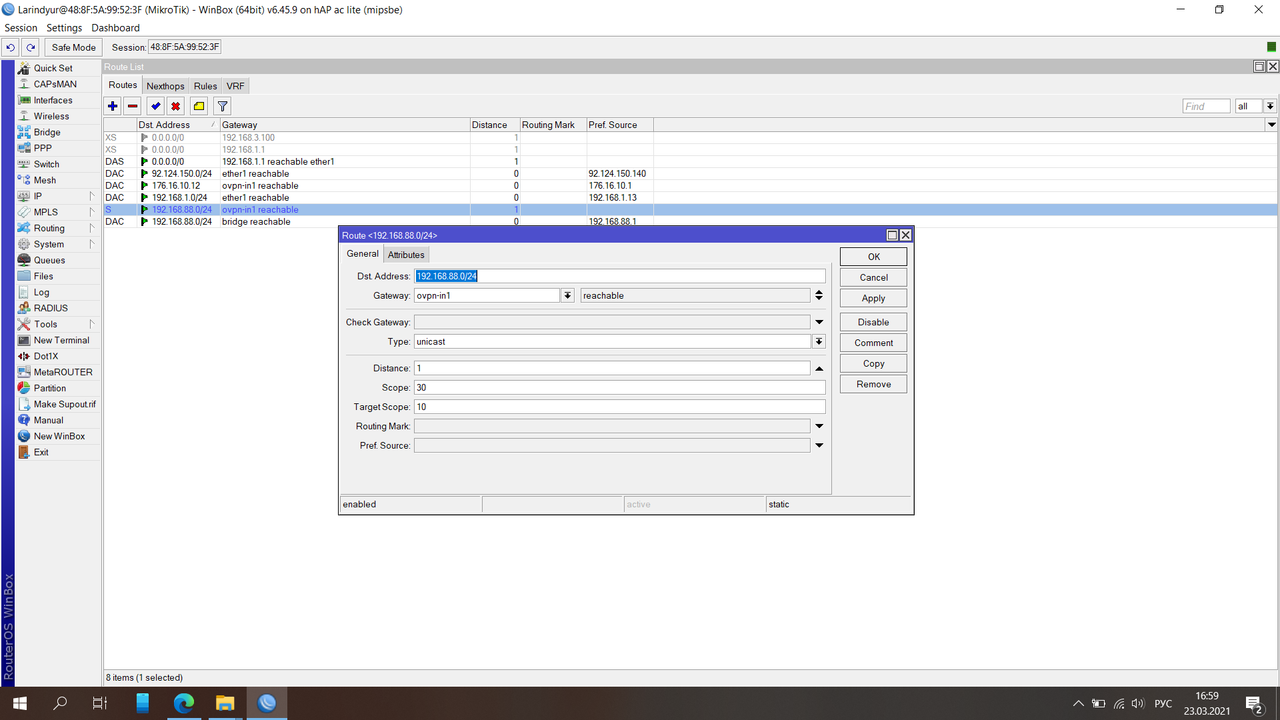This screenshot has width=1280, height=720.
Task: Open the RADIUS settings
Action: [x=50, y=308]
